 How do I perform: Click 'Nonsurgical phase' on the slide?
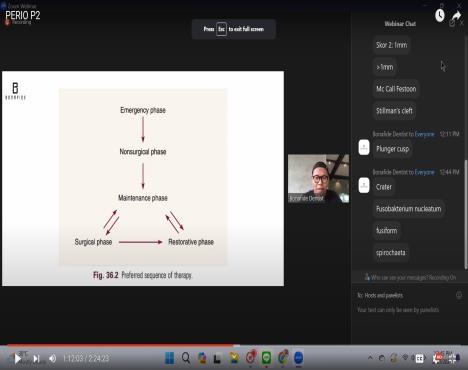(143, 152)
